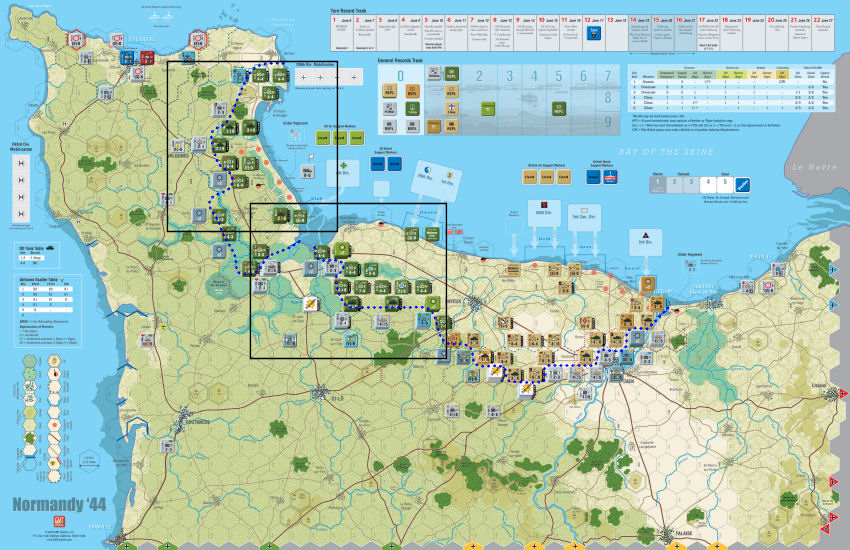Click the Overcast weather box numbered 2

(x=674, y=185)
